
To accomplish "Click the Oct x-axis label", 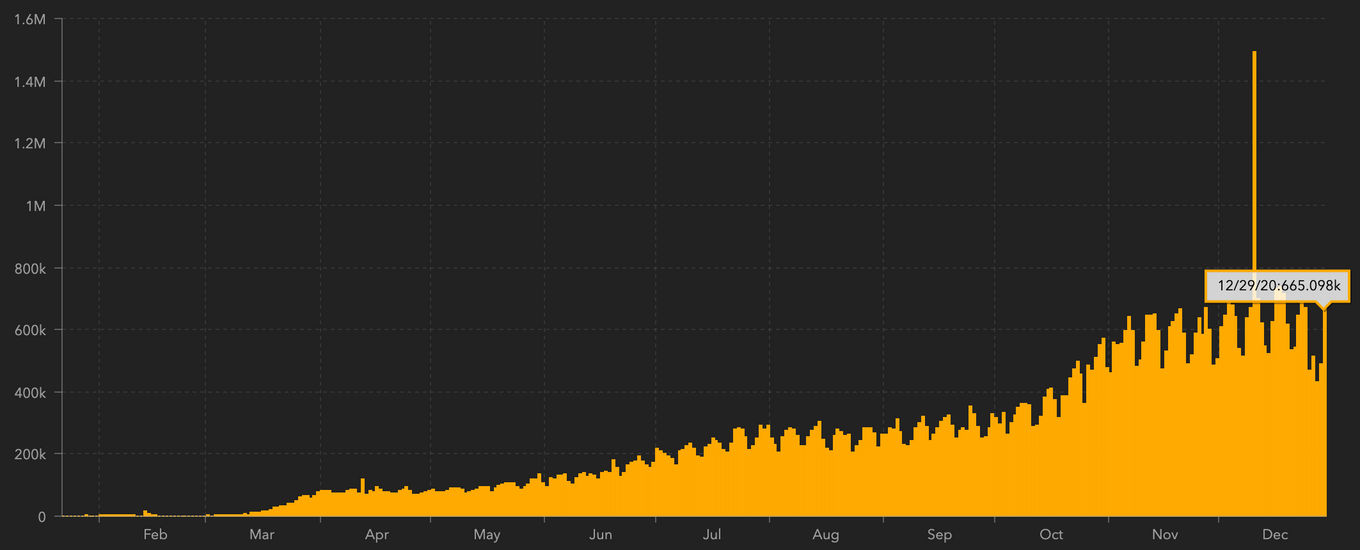I will 1051,535.
